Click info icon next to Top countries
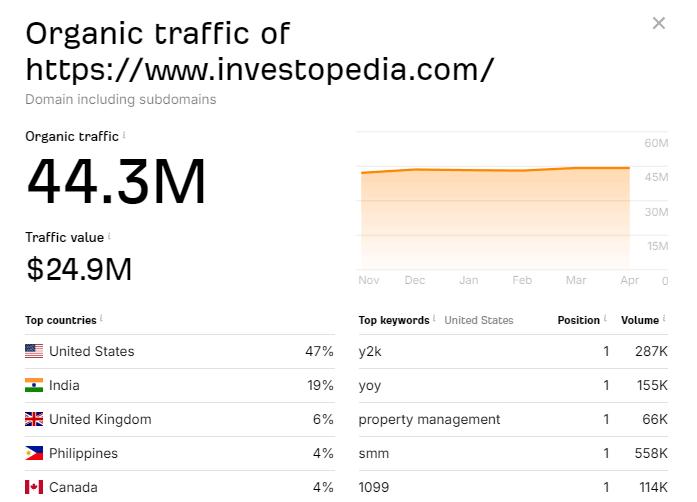Screen dimensions: 697x502 102,319
